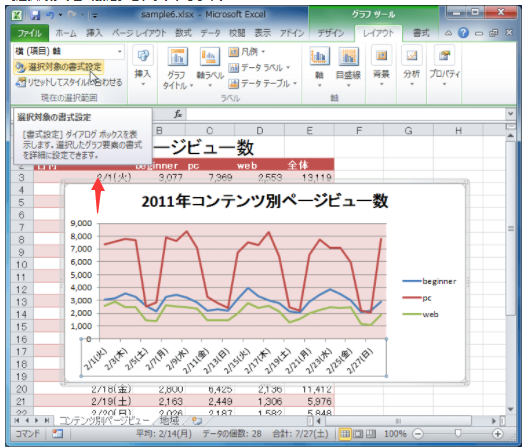Select the pc legend entry
This screenshot has height=448, width=530.
pos(417,298)
